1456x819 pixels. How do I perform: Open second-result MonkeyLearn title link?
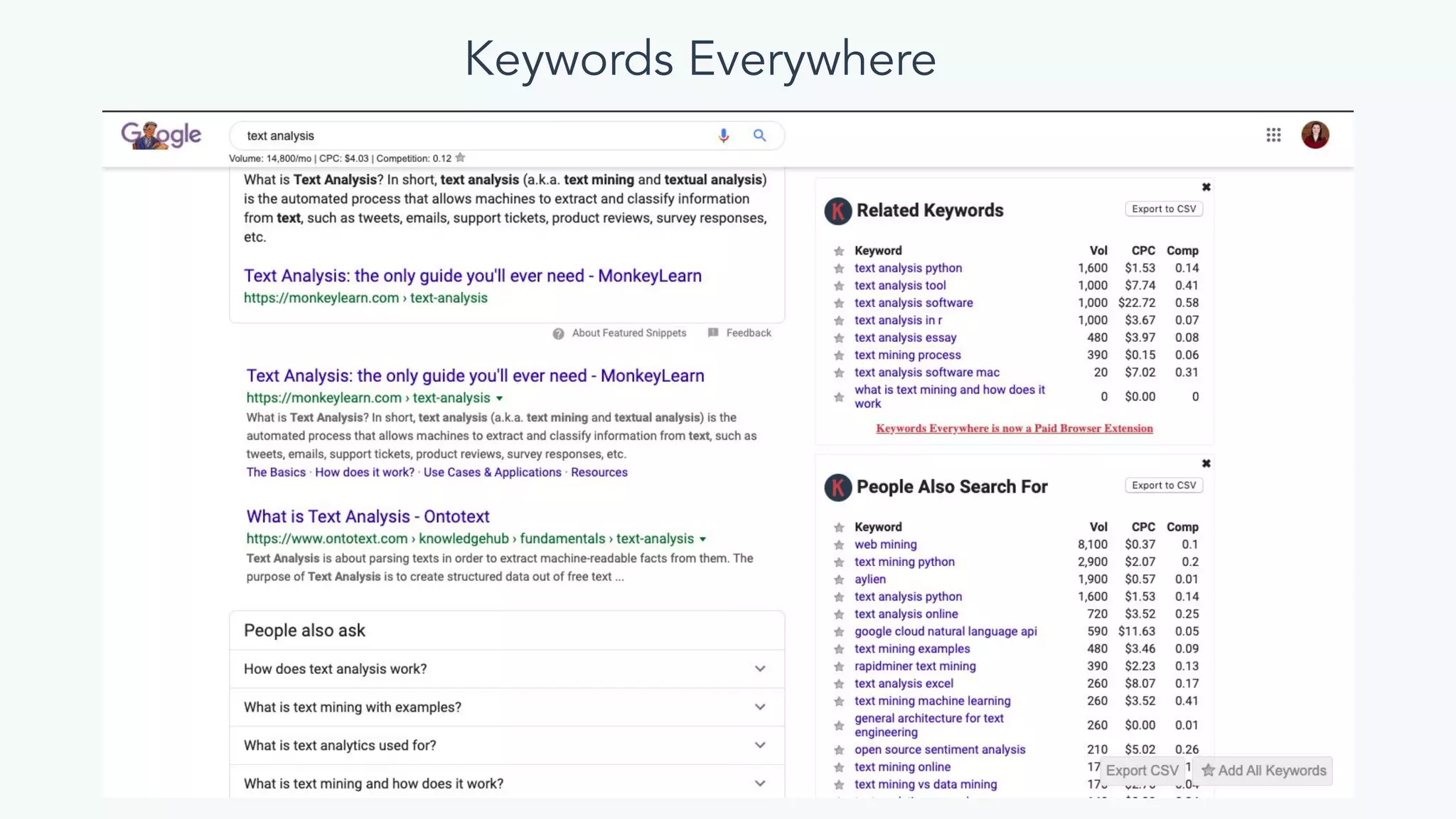pos(475,376)
